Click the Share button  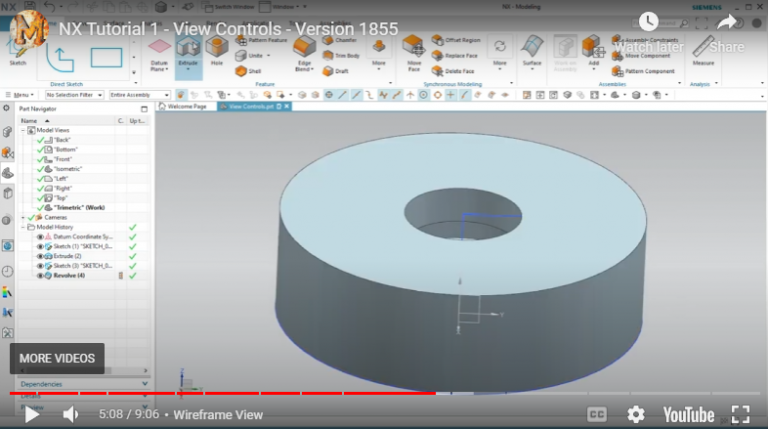pyautogui.click(x=727, y=32)
